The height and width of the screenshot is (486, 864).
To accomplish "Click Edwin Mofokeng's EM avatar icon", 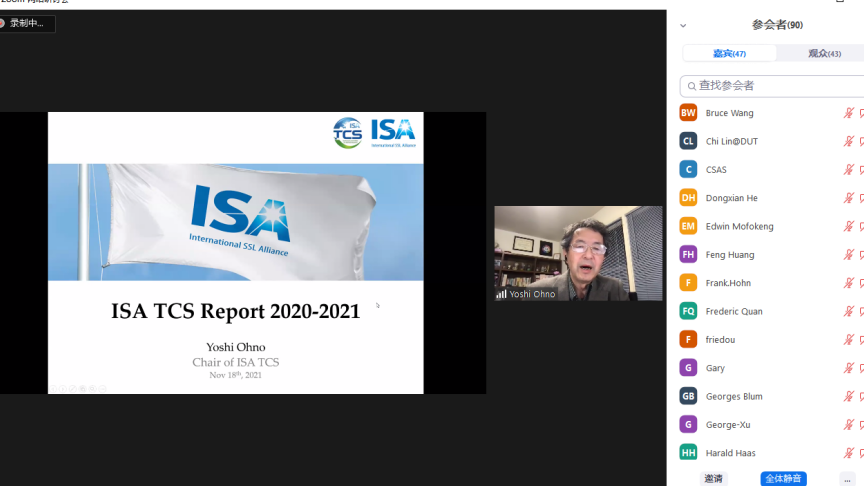I will coord(688,226).
